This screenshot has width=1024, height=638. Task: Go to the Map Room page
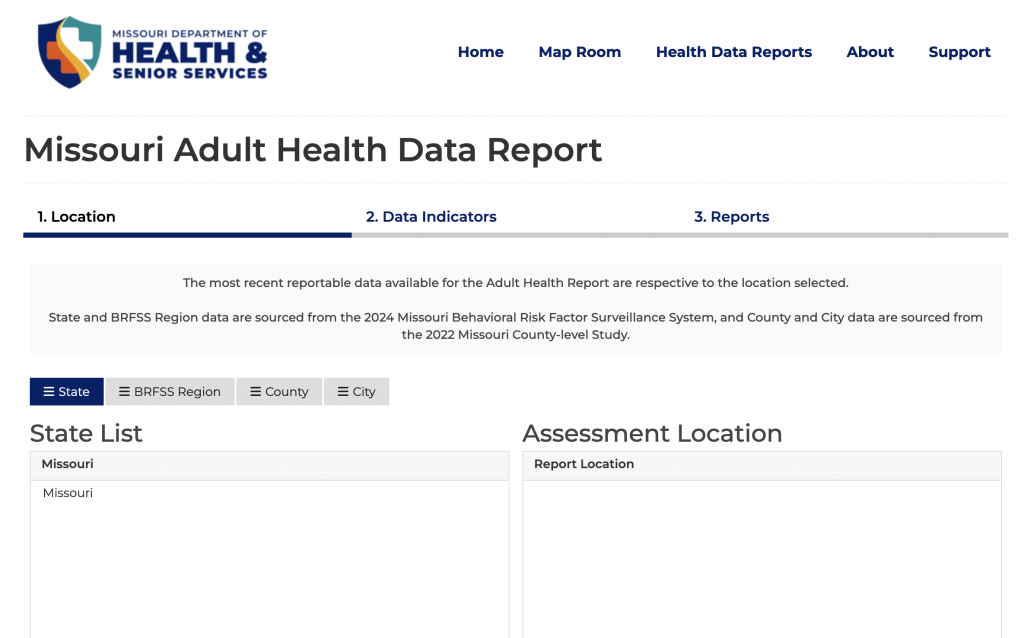[x=579, y=52]
